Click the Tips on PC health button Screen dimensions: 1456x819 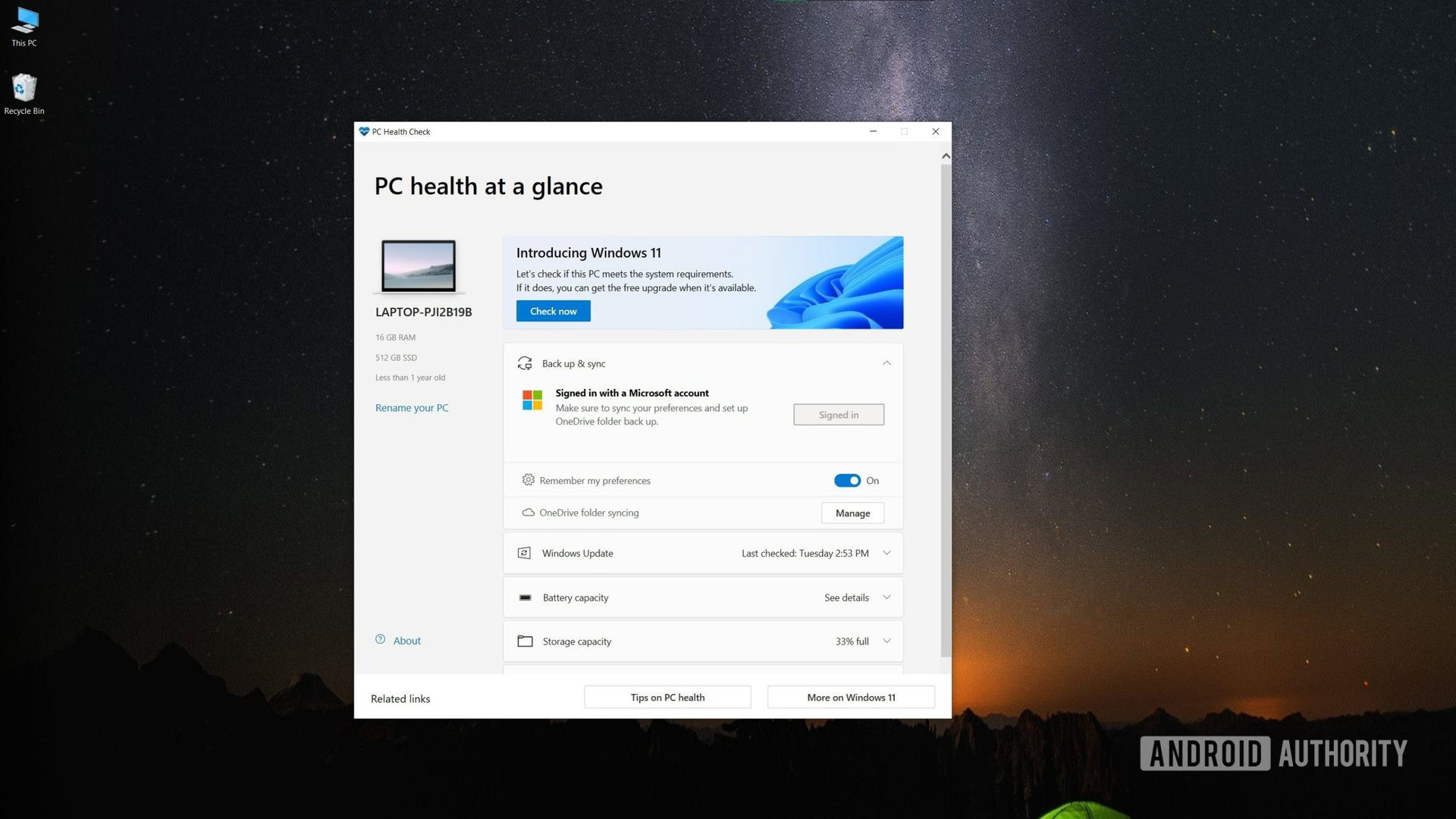667,697
